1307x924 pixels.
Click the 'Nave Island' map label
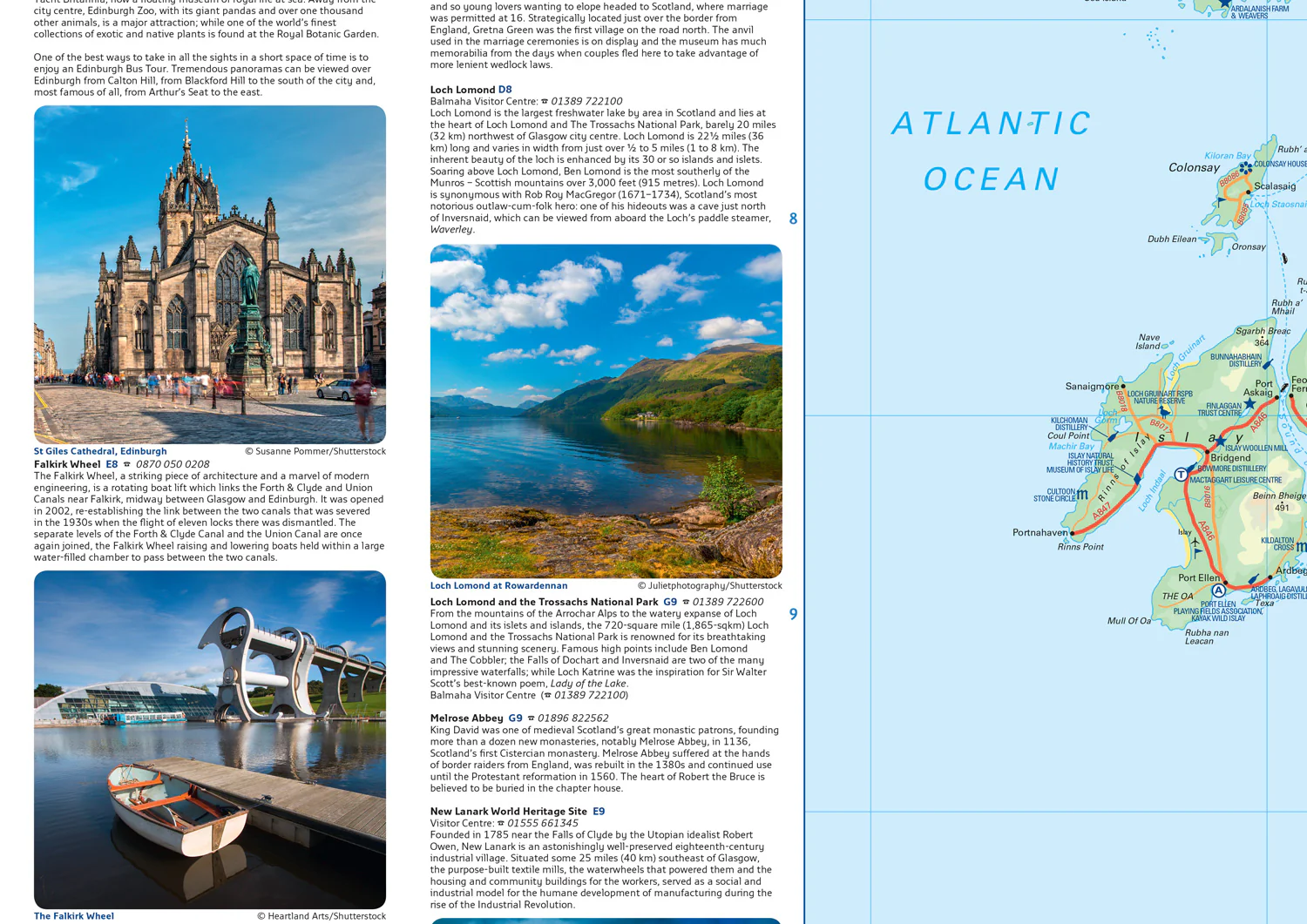click(x=1149, y=341)
